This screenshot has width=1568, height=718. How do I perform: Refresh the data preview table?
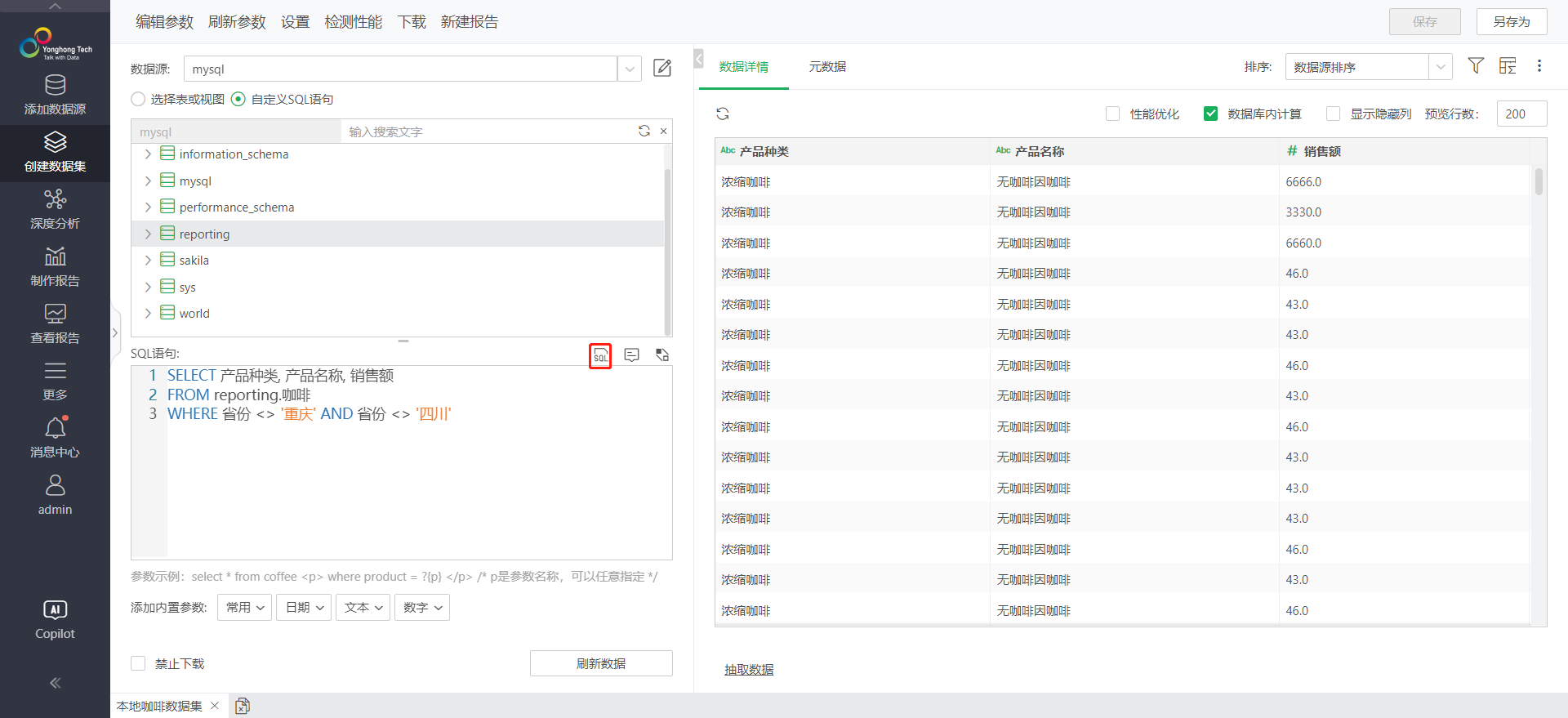click(723, 114)
